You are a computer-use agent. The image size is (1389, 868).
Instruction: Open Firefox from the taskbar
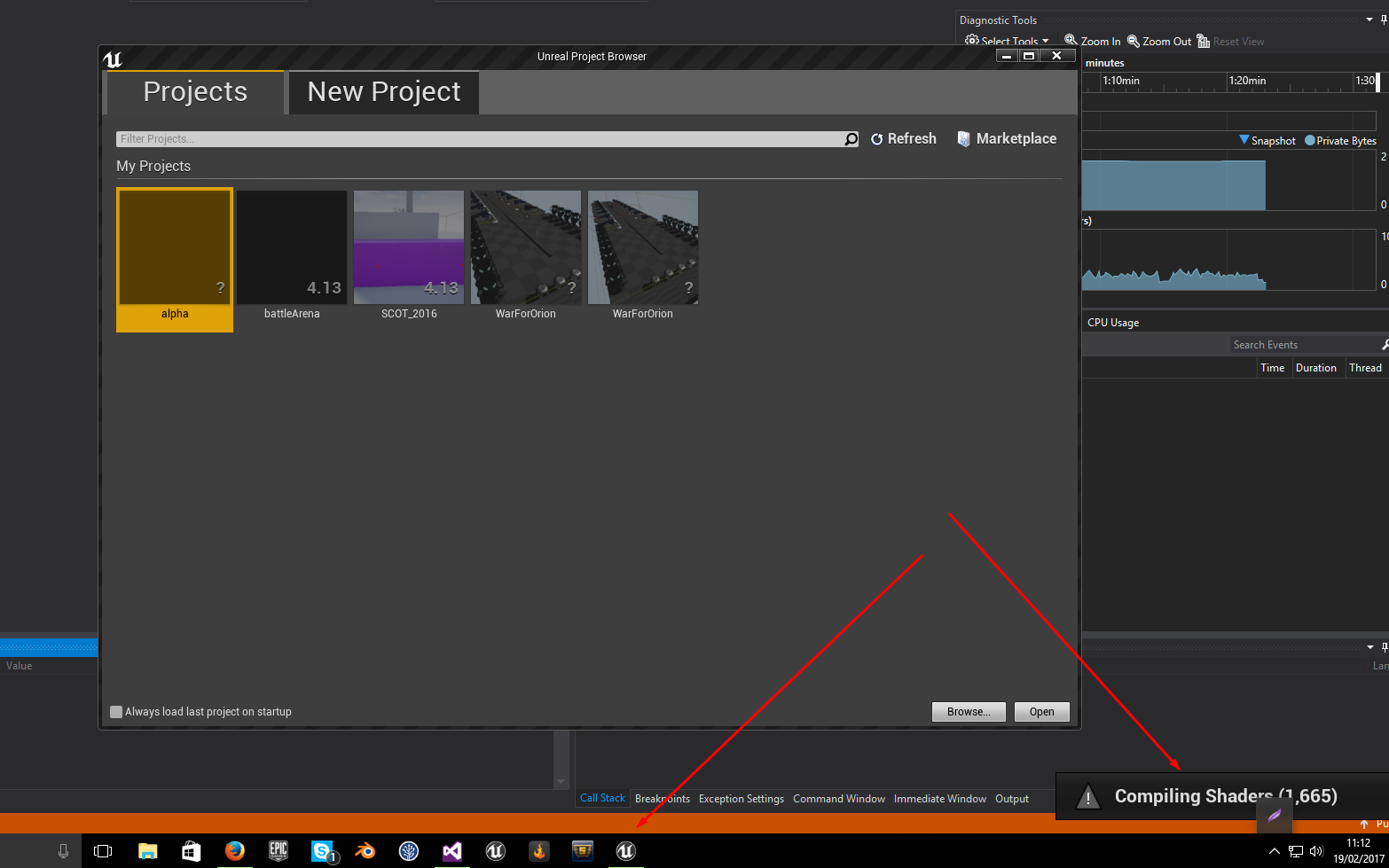pos(234,851)
